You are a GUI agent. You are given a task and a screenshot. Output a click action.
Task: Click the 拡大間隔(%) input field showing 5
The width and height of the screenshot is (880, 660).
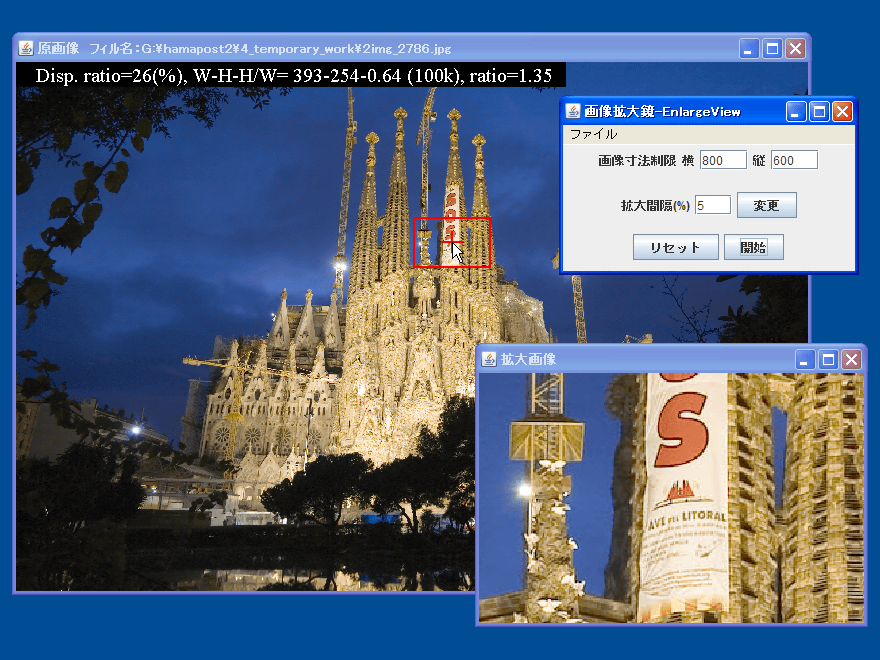(x=713, y=205)
